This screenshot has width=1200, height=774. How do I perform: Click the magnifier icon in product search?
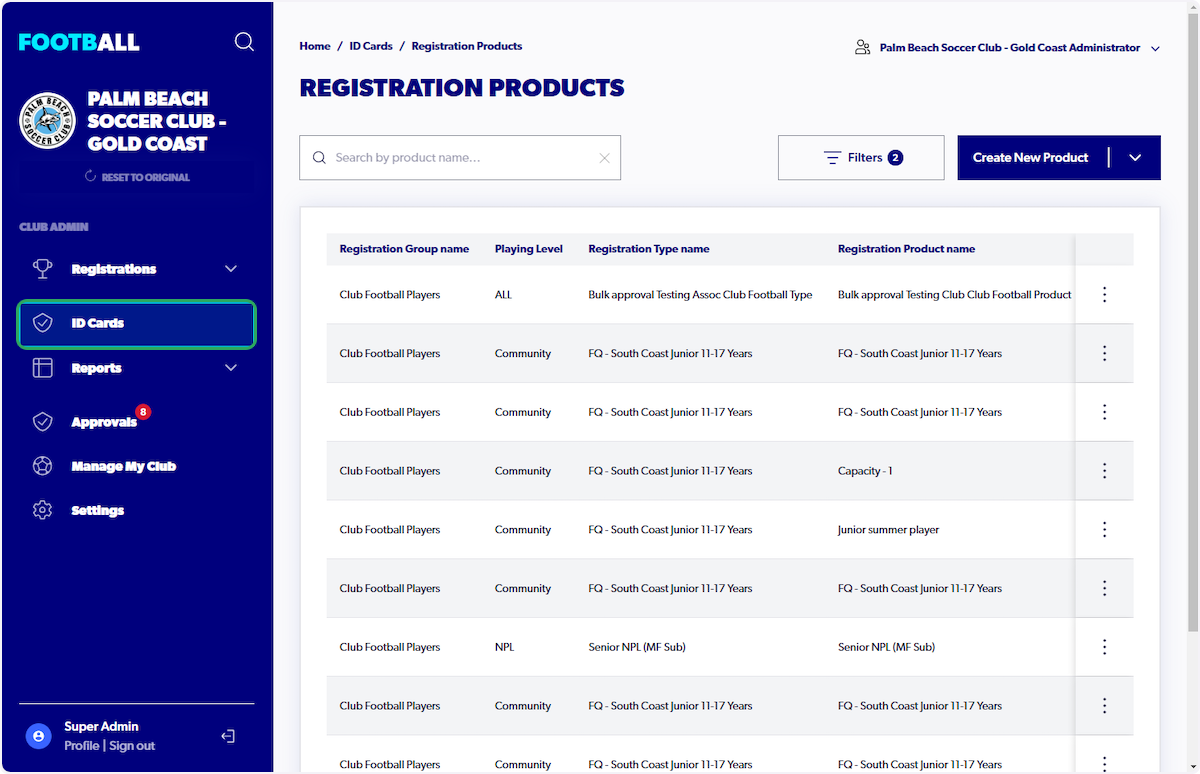coord(320,158)
